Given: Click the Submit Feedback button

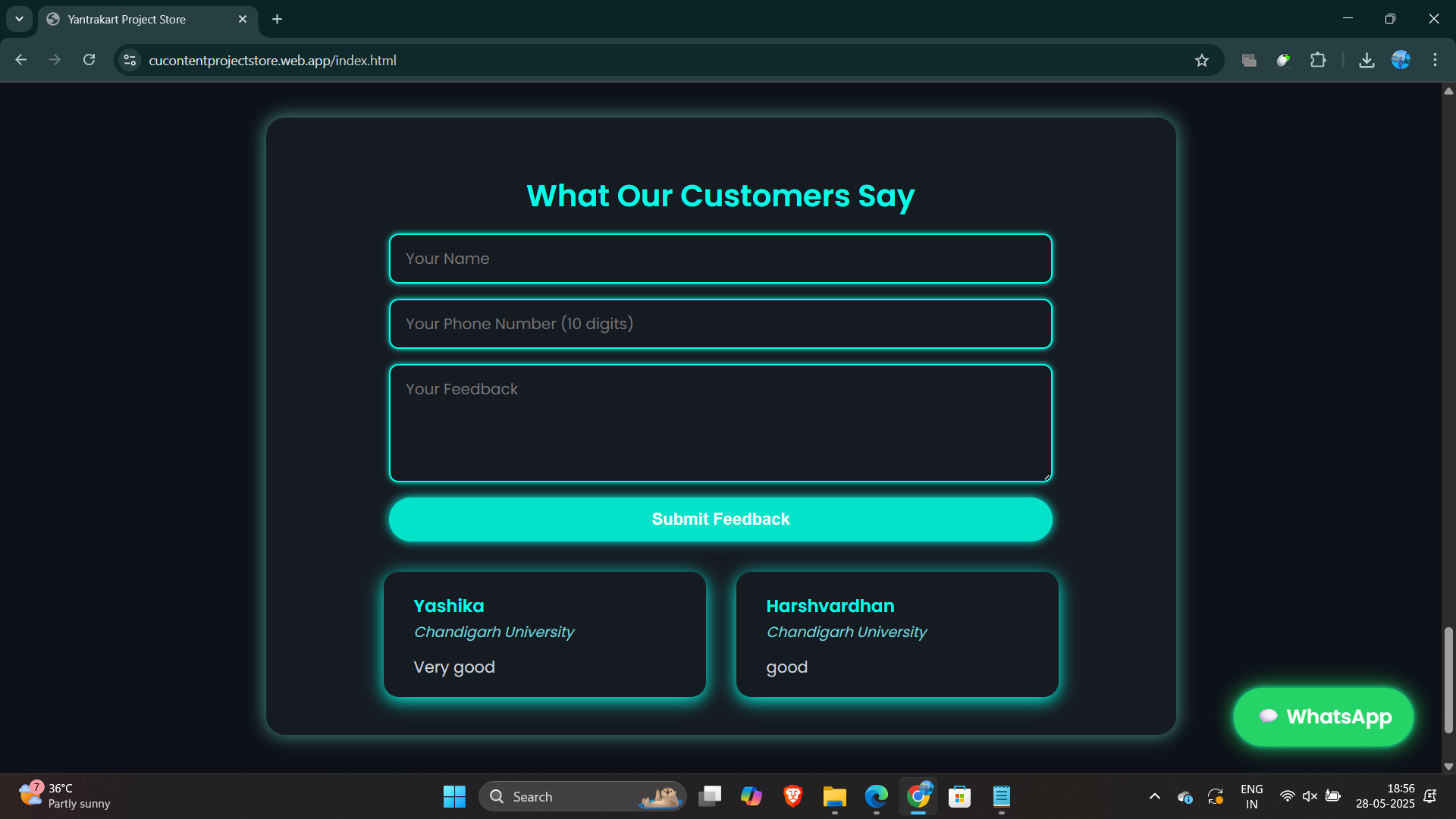Looking at the screenshot, I should [x=720, y=519].
